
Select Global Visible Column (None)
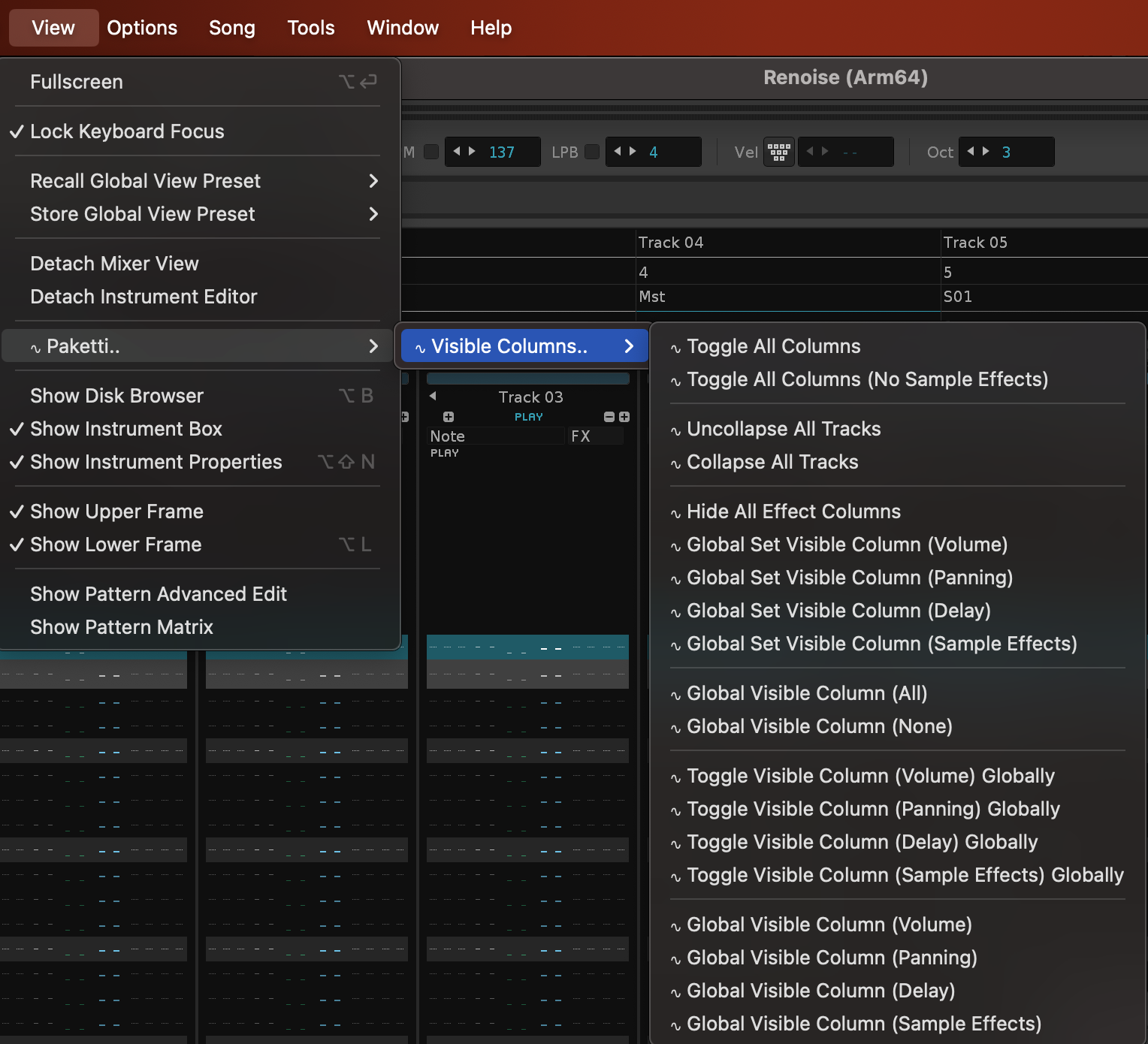[x=898, y=726]
